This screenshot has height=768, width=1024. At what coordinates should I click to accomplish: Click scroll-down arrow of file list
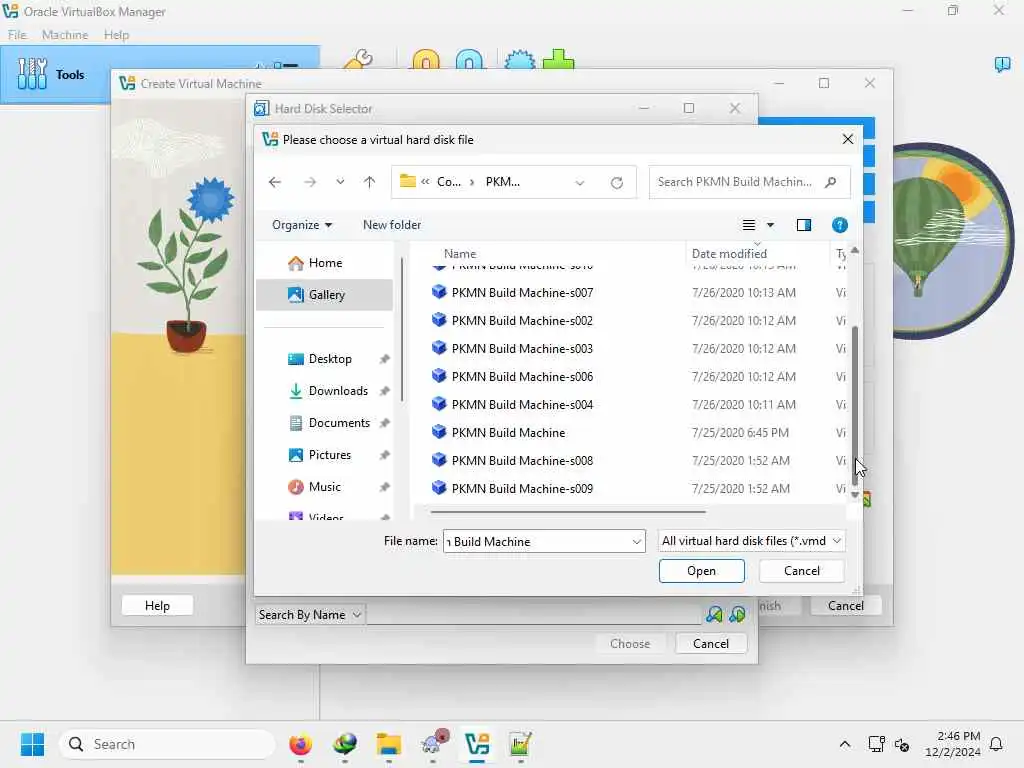855,495
